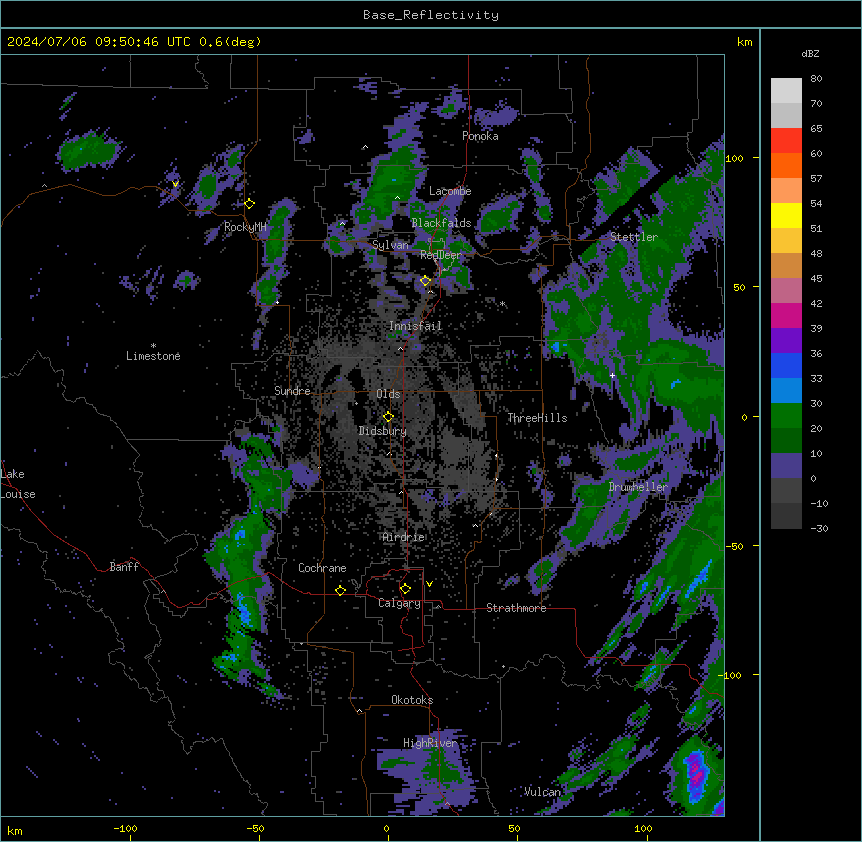
Task: Click the km unit label at top right
Action: point(745,42)
